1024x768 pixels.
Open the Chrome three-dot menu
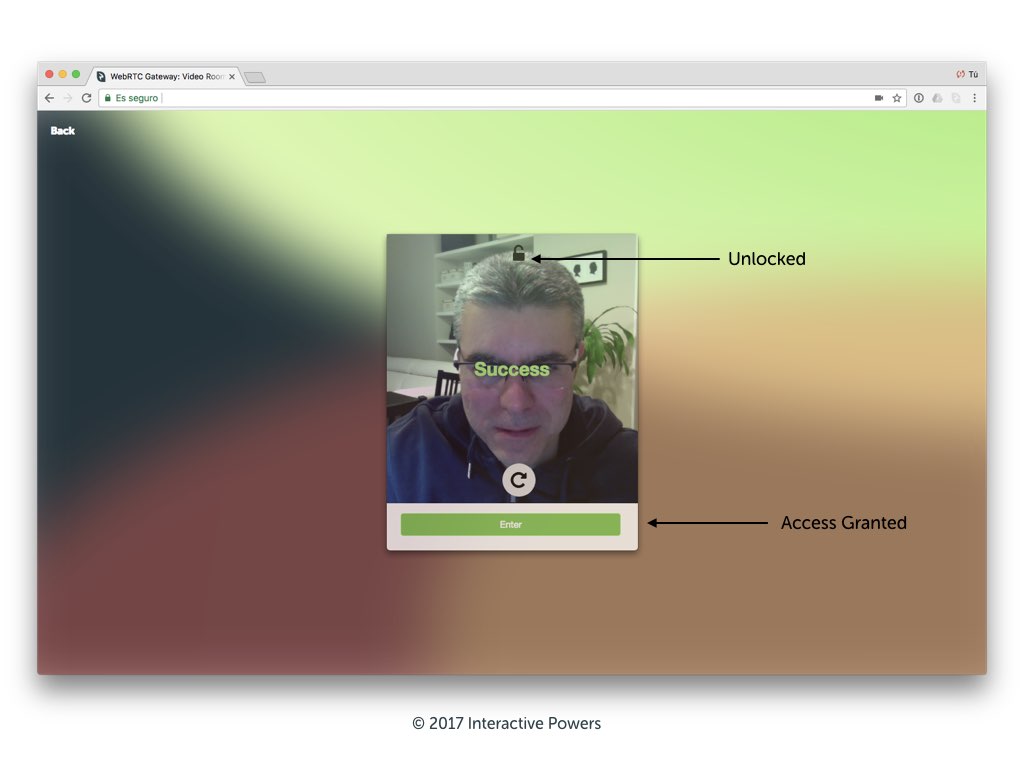click(x=975, y=98)
